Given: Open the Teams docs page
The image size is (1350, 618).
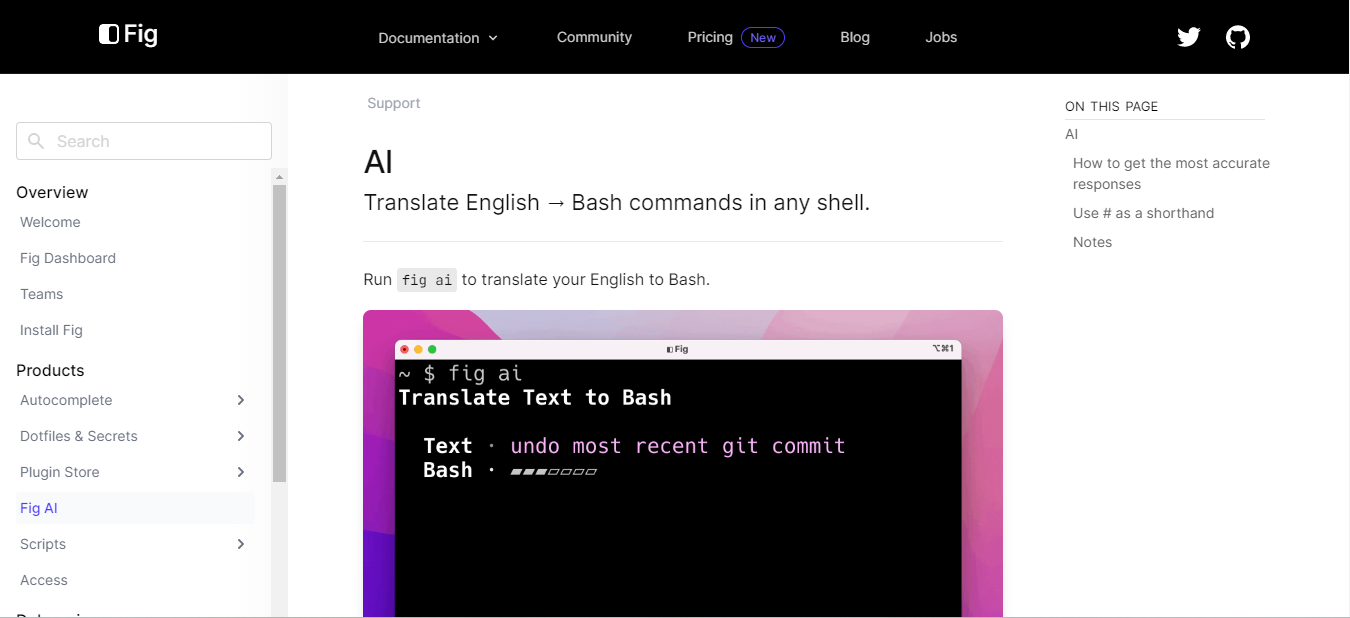Looking at the screenshot, I should [41, 294].
